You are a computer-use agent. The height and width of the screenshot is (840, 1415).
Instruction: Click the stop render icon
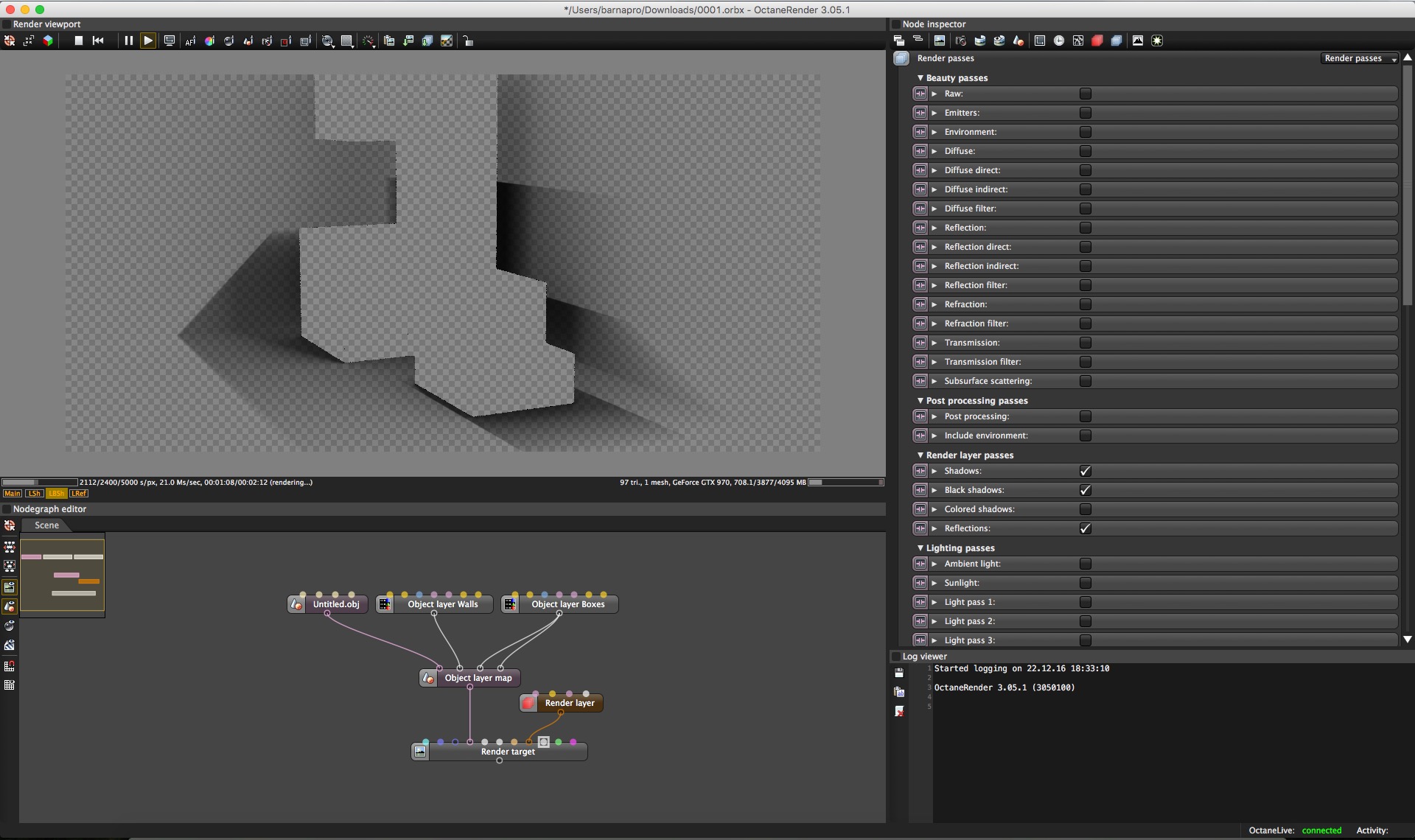pyautogui.click(x=78, y=41)
